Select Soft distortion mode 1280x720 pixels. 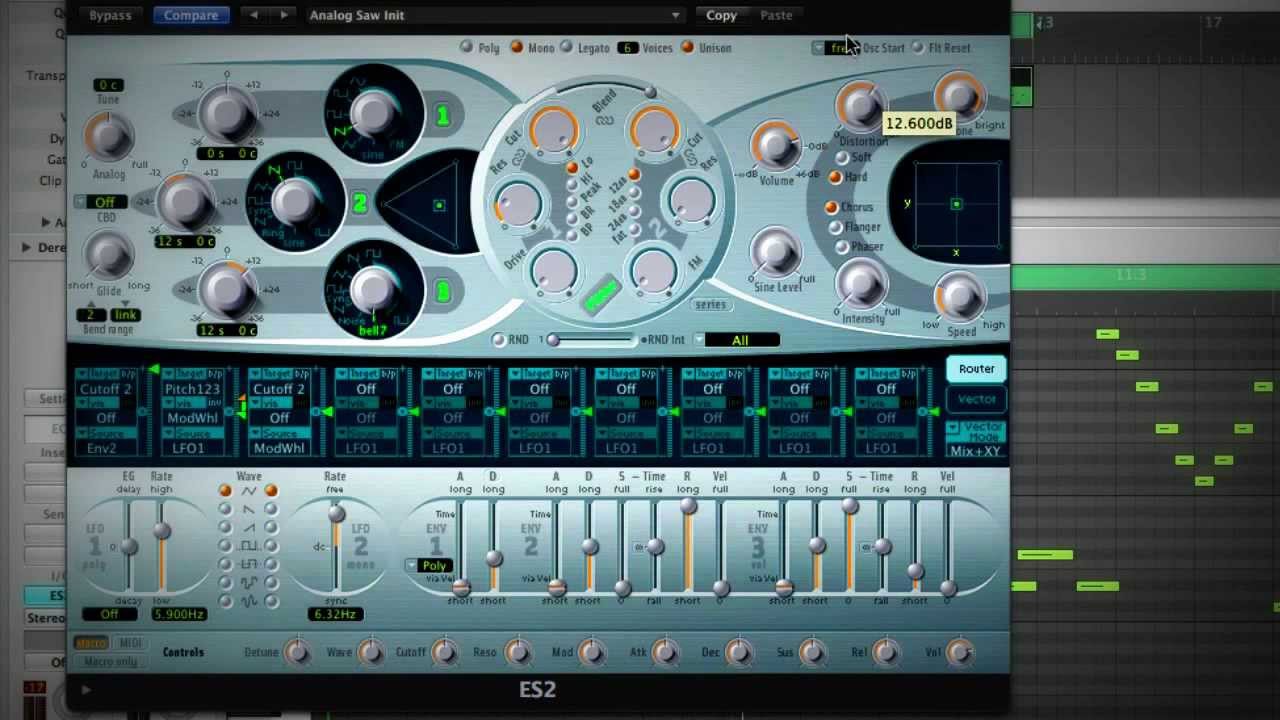click(842, 158)
